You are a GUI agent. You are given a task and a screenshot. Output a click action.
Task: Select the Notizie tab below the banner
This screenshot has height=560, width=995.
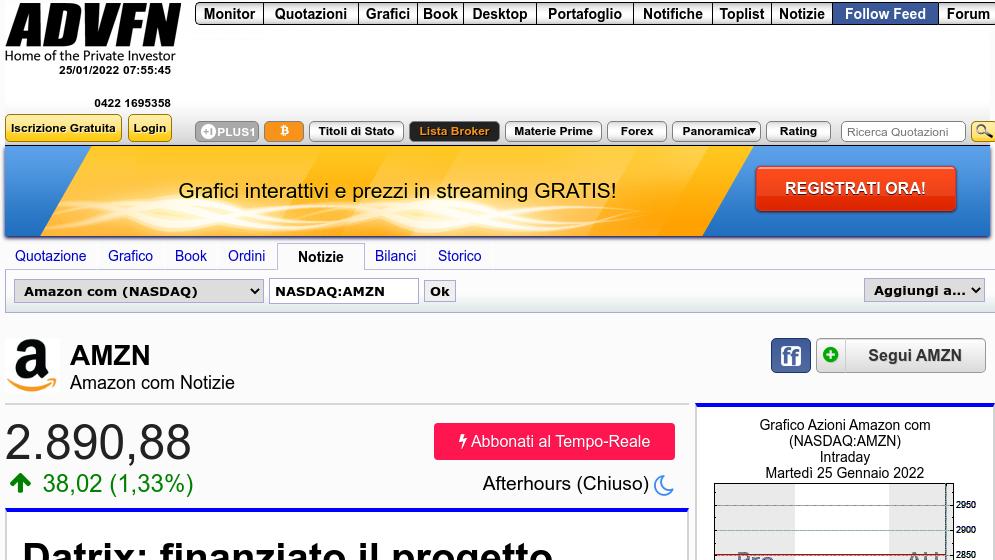click(321, 257)
